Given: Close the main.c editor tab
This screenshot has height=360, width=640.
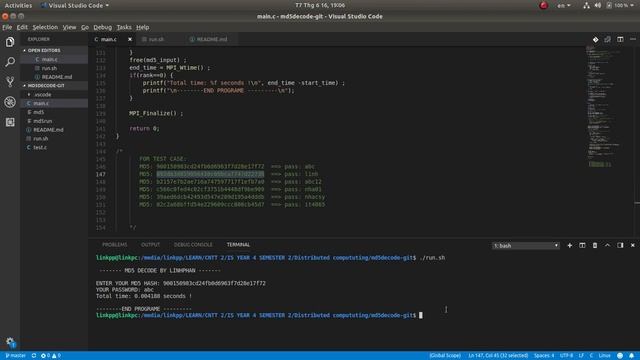Looking at the screenshot, I should coord(130,40).
